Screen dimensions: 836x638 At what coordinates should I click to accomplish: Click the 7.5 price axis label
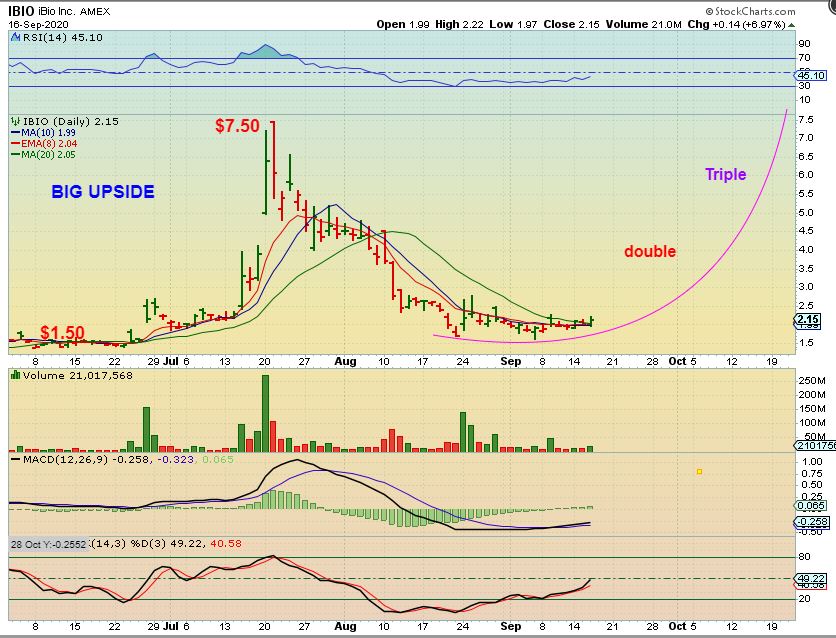click(806, 119)
